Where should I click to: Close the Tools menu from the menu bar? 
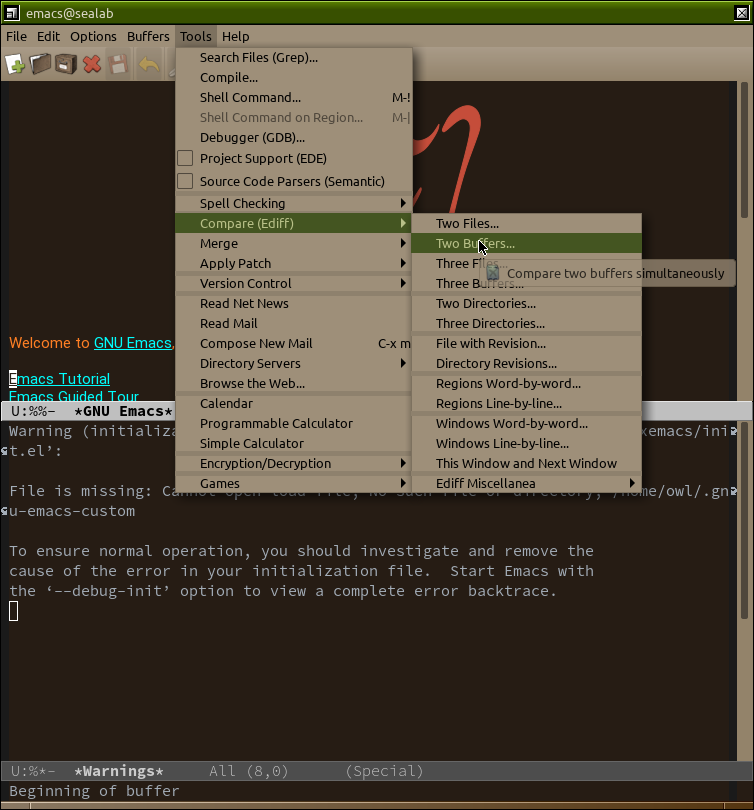coord(196,37)
